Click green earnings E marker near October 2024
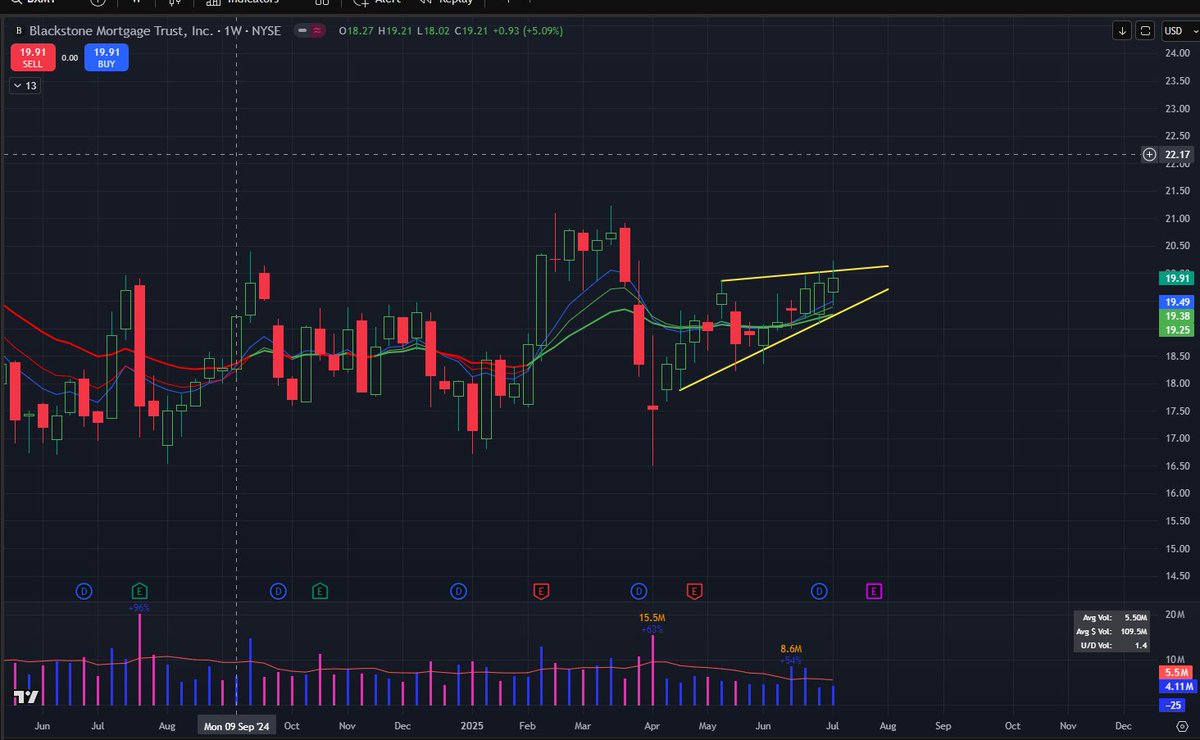 pos(320,592)
